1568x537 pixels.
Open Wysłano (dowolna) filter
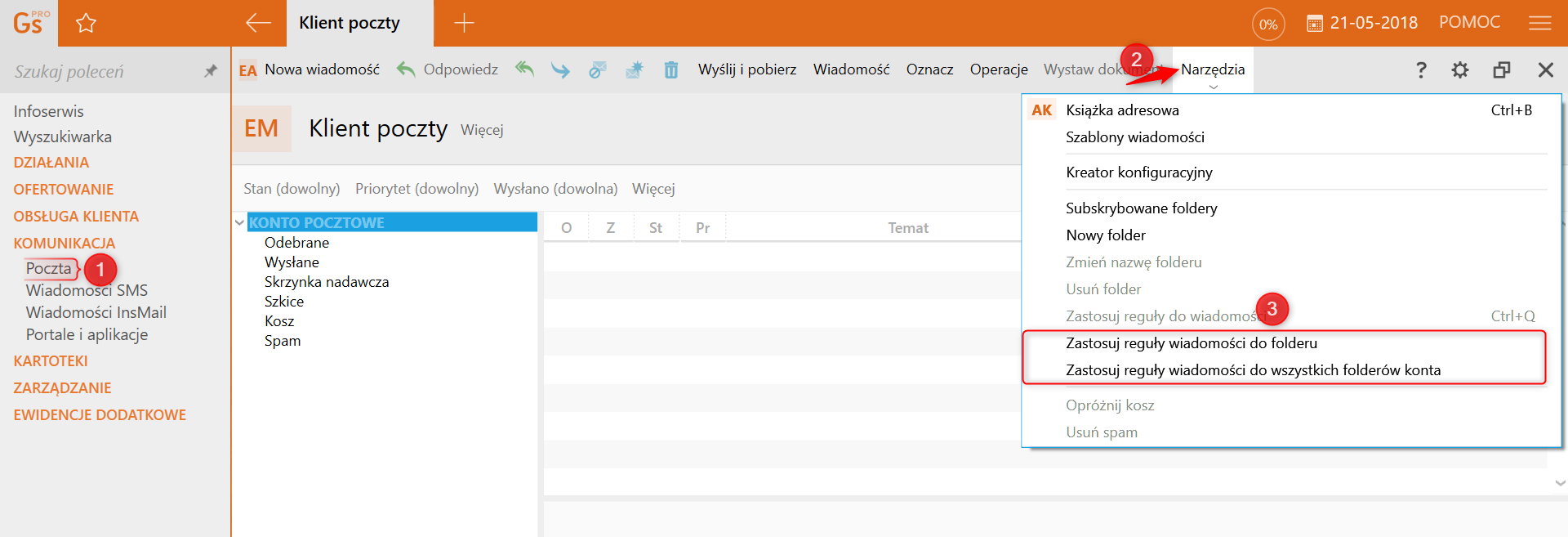click(555, 189)
